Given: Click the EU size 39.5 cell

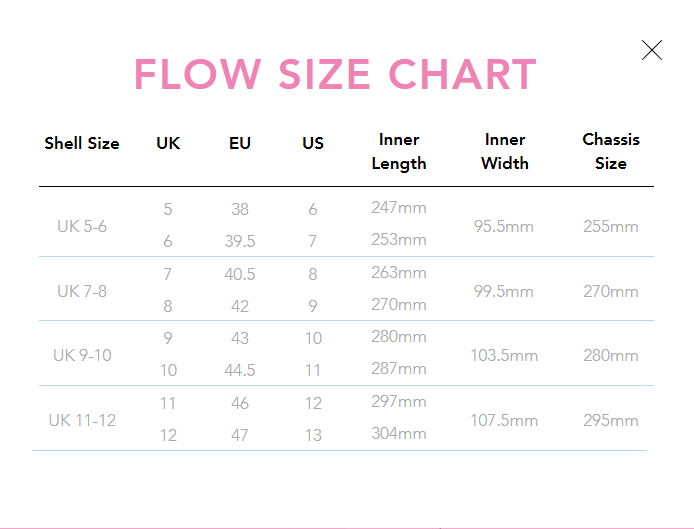Looking at the screenshot, I should point(240,242).
